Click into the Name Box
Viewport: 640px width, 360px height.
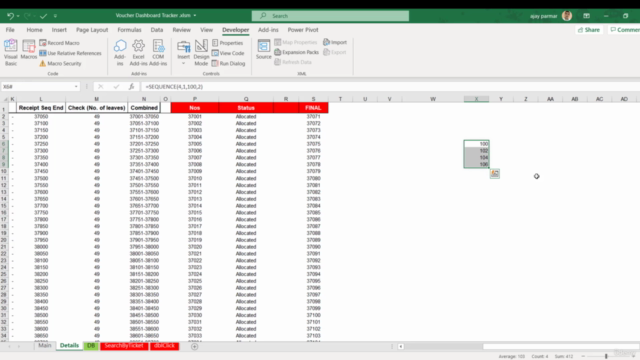coord(37,87)
